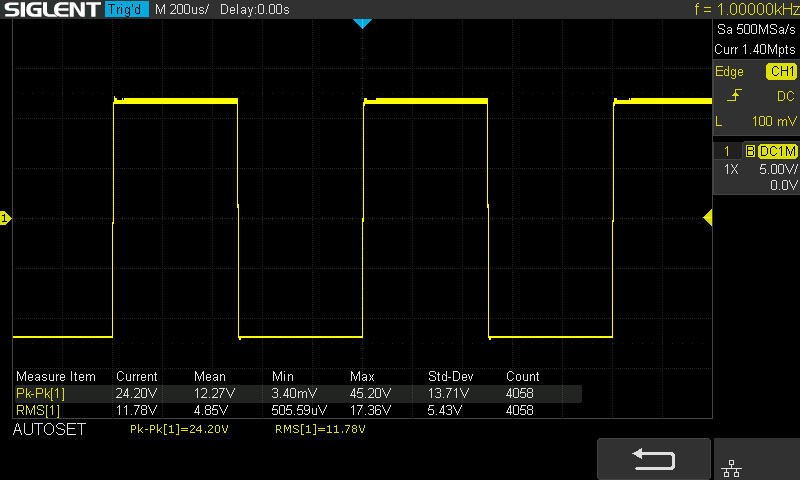Click the RMS std-dev value 5.43V
Viewport: 800px width, 480px height.
coord(445,411)
